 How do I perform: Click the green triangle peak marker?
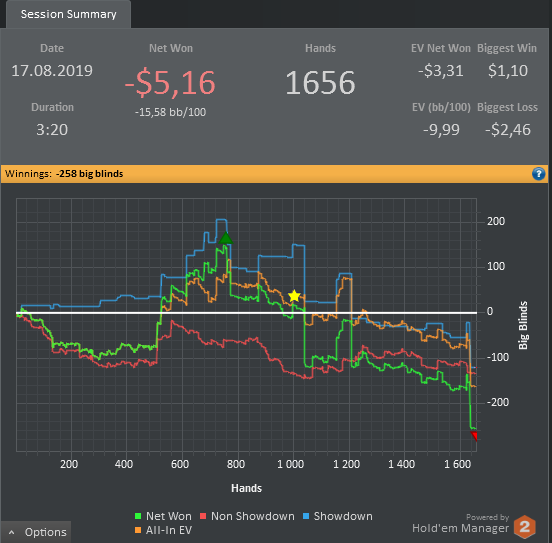[226, 238]
